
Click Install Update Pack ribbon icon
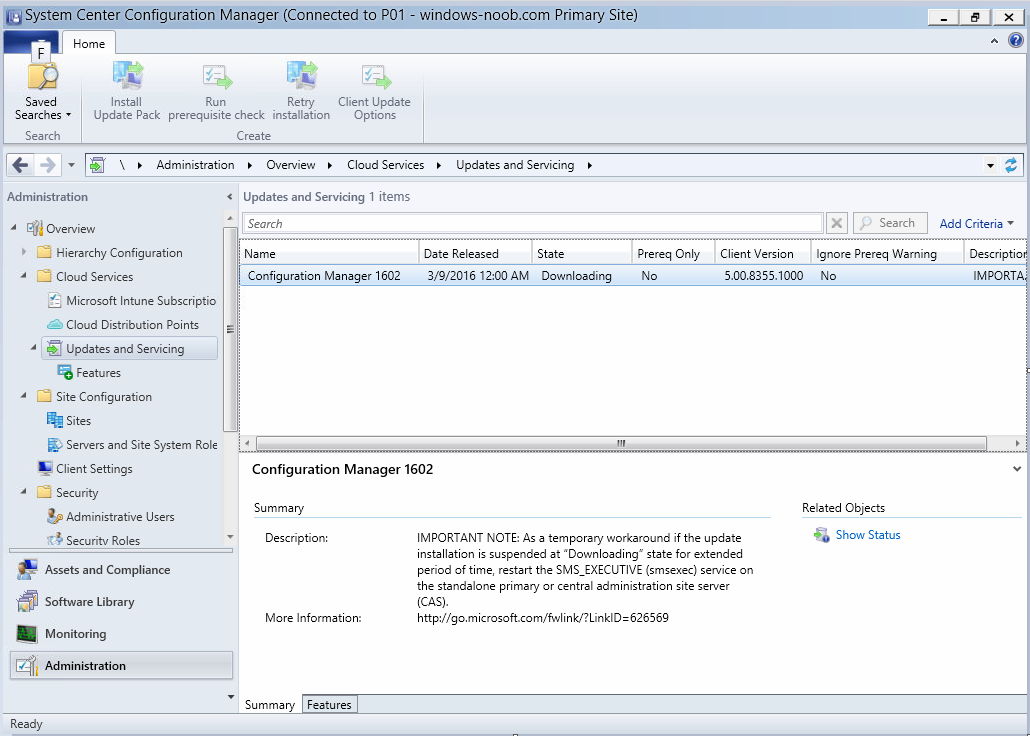[x=127, y=91]
